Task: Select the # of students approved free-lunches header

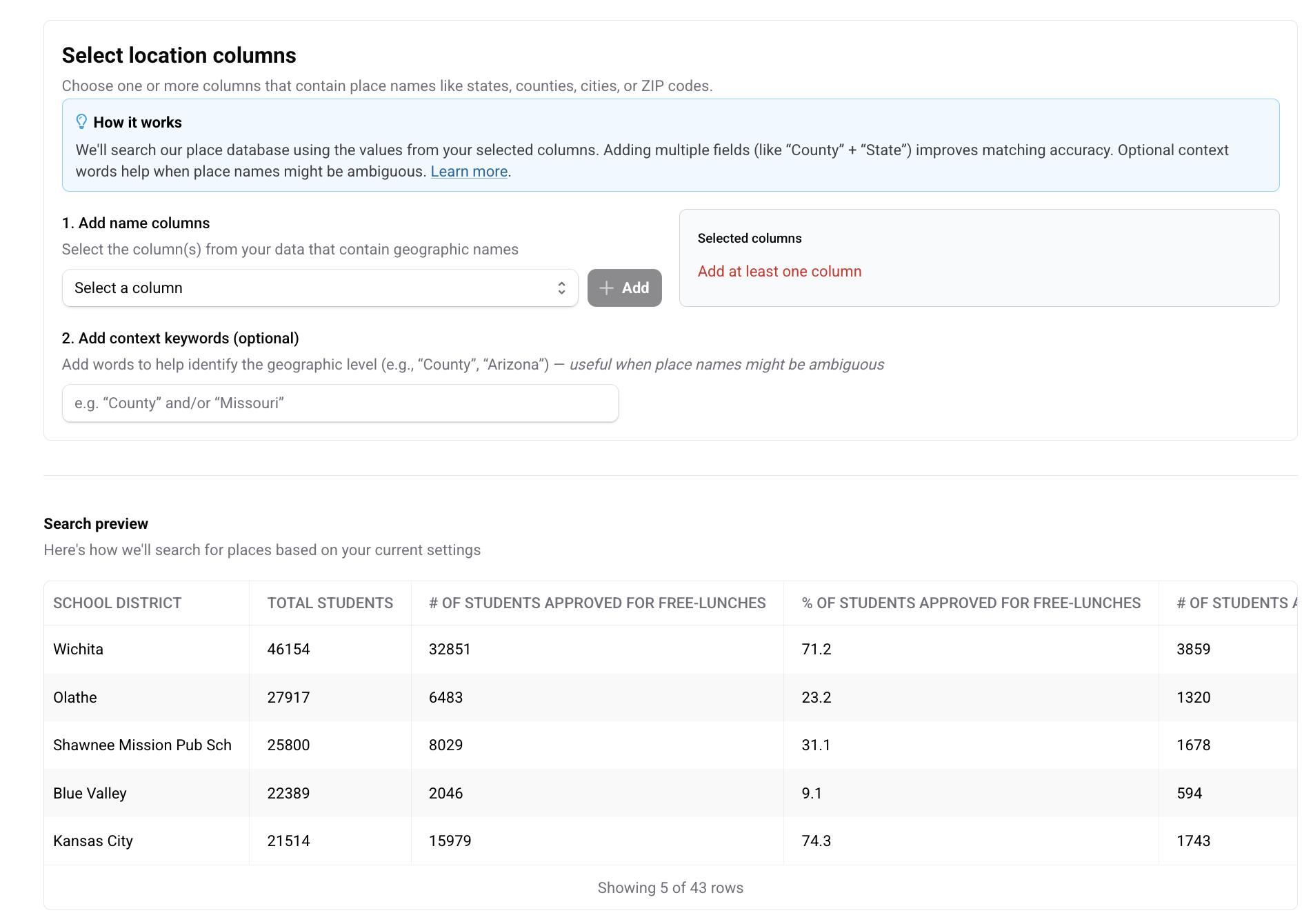Action: coord(597,603)
